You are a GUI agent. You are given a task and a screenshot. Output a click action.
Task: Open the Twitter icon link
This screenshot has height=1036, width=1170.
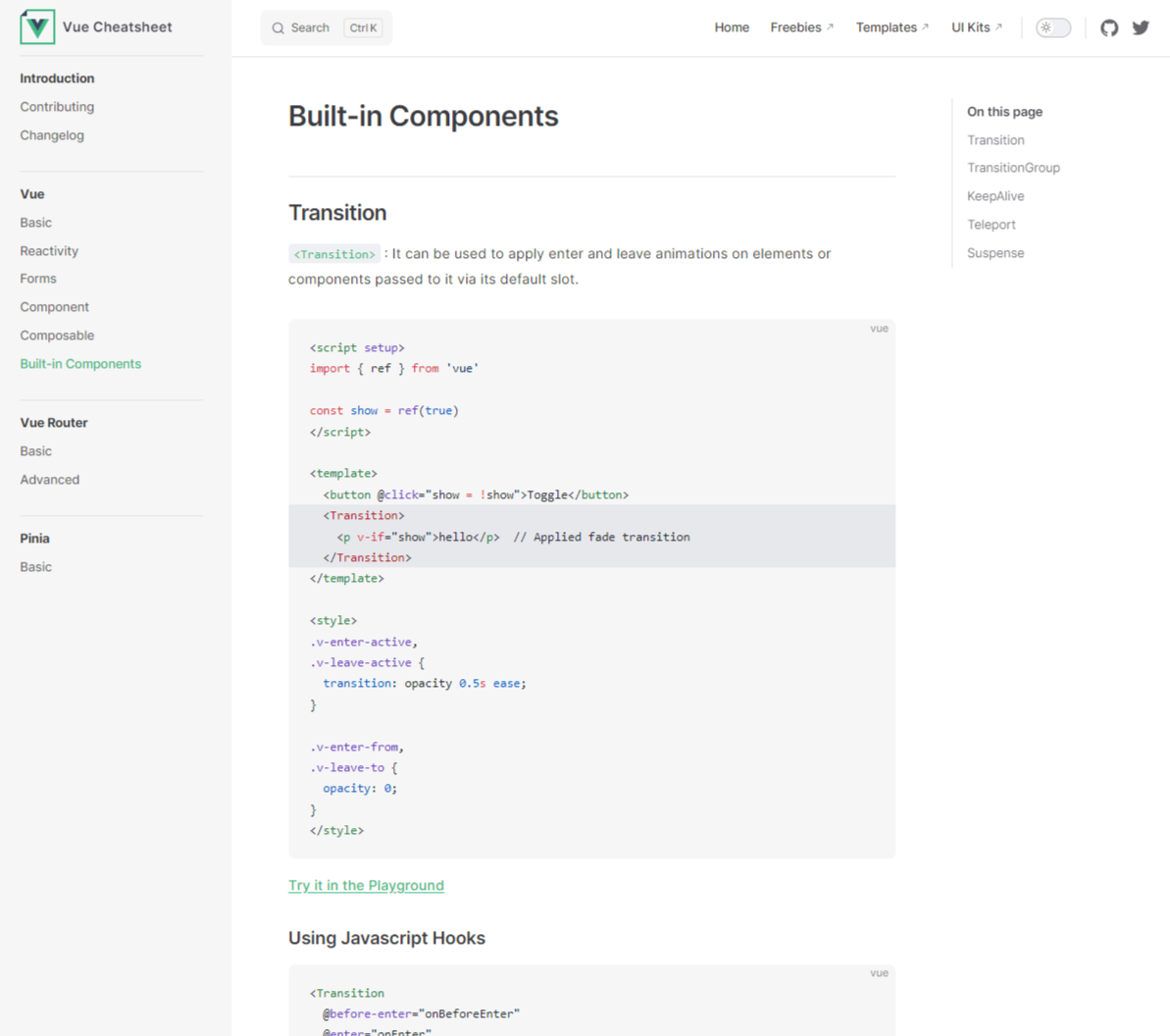1141,27
